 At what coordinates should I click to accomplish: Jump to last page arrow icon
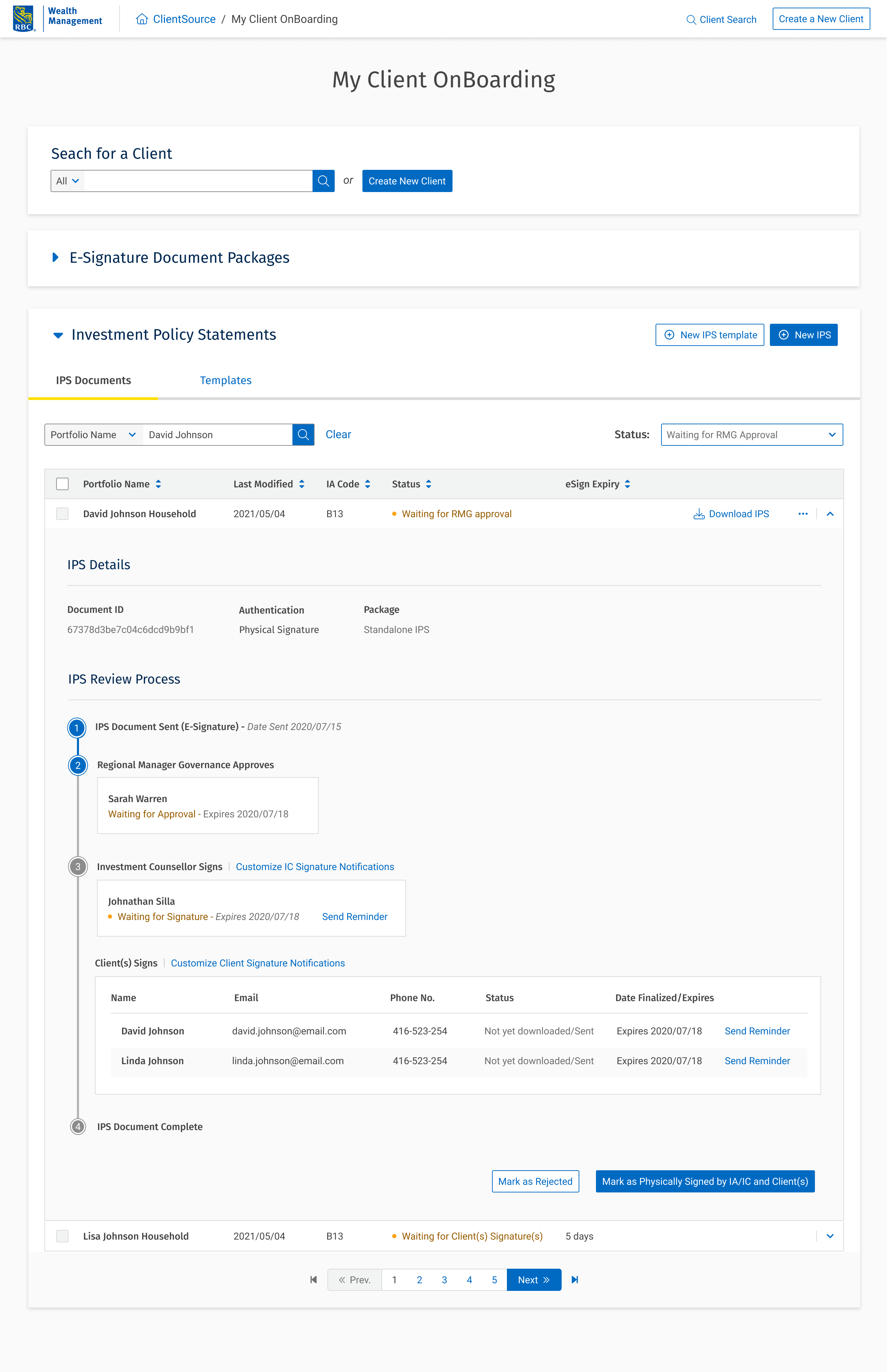(x=574, y=1279)
